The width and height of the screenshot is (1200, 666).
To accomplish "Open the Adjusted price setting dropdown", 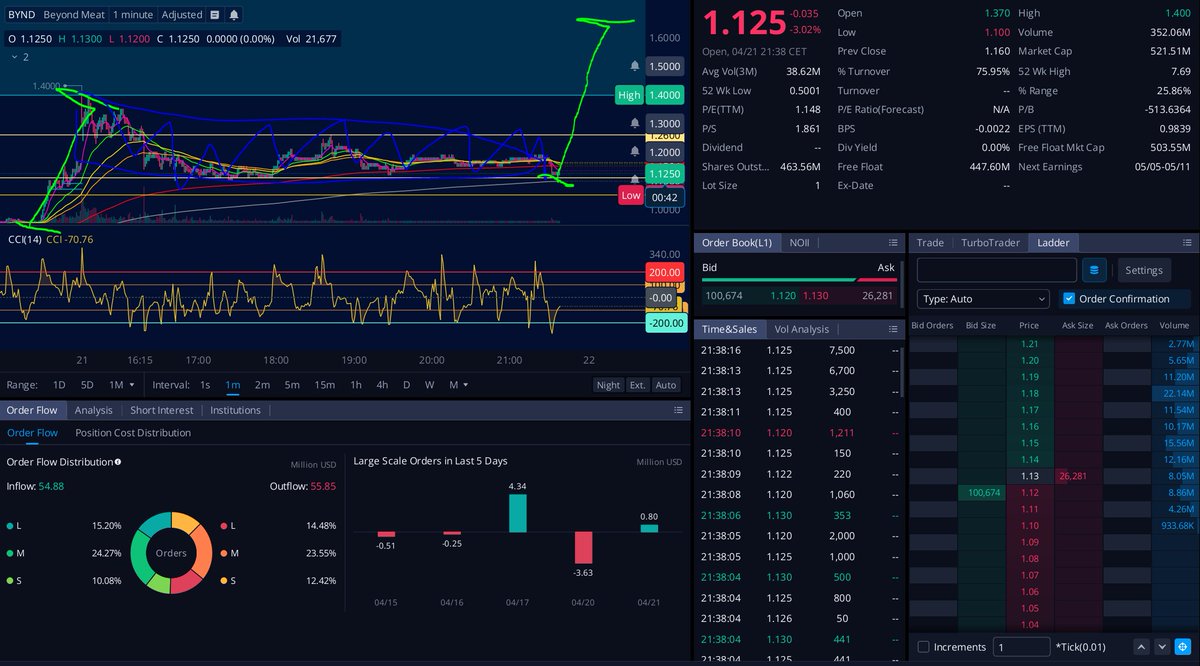I will coord(182,15).
